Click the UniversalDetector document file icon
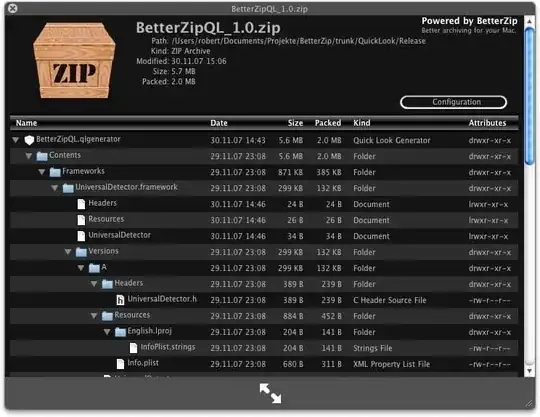Viewport: 540px width, 417px height. [x=81, y=236]
